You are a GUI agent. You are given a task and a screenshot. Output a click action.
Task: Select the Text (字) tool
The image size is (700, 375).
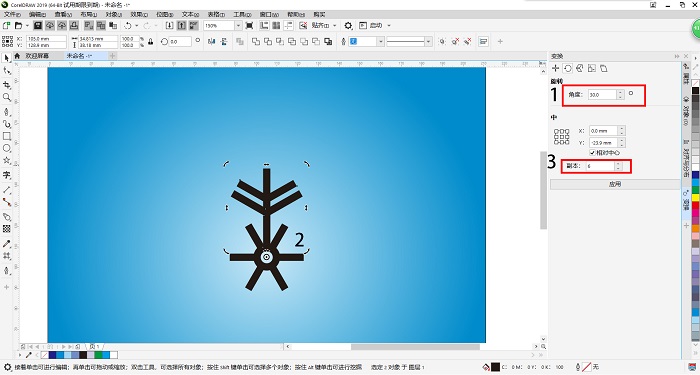click(x=7, y=175)
